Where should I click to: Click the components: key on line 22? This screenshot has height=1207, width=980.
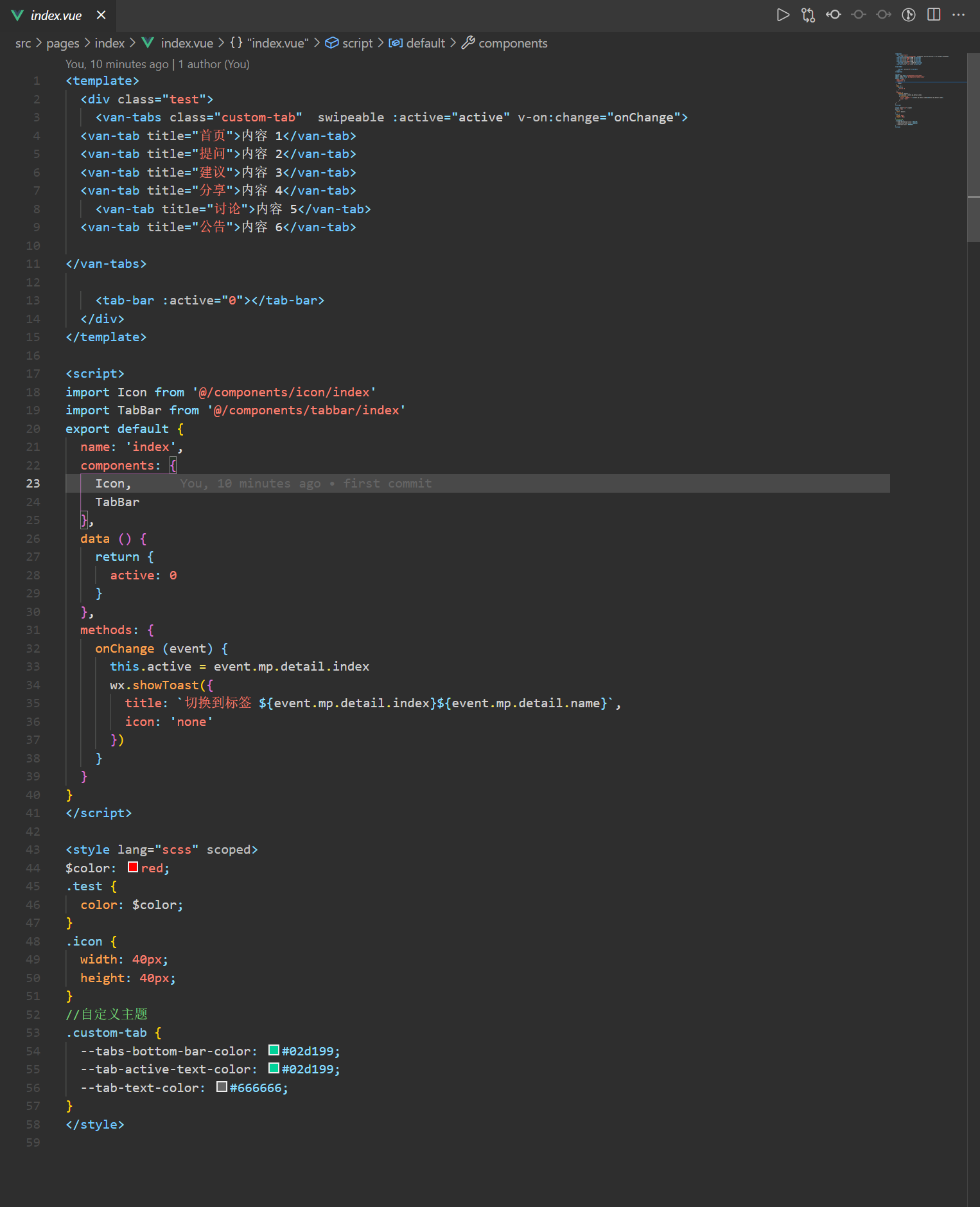[120, 466]
